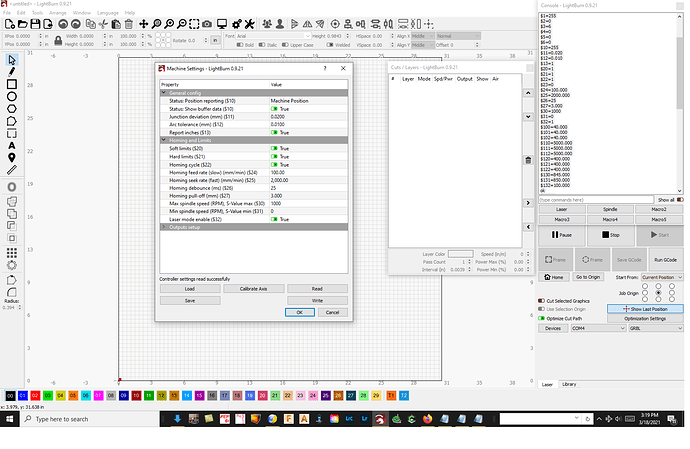Open the Align Y Middle dropdown
This screenshot has width=690, height=449.
click(x=423, y=44)
